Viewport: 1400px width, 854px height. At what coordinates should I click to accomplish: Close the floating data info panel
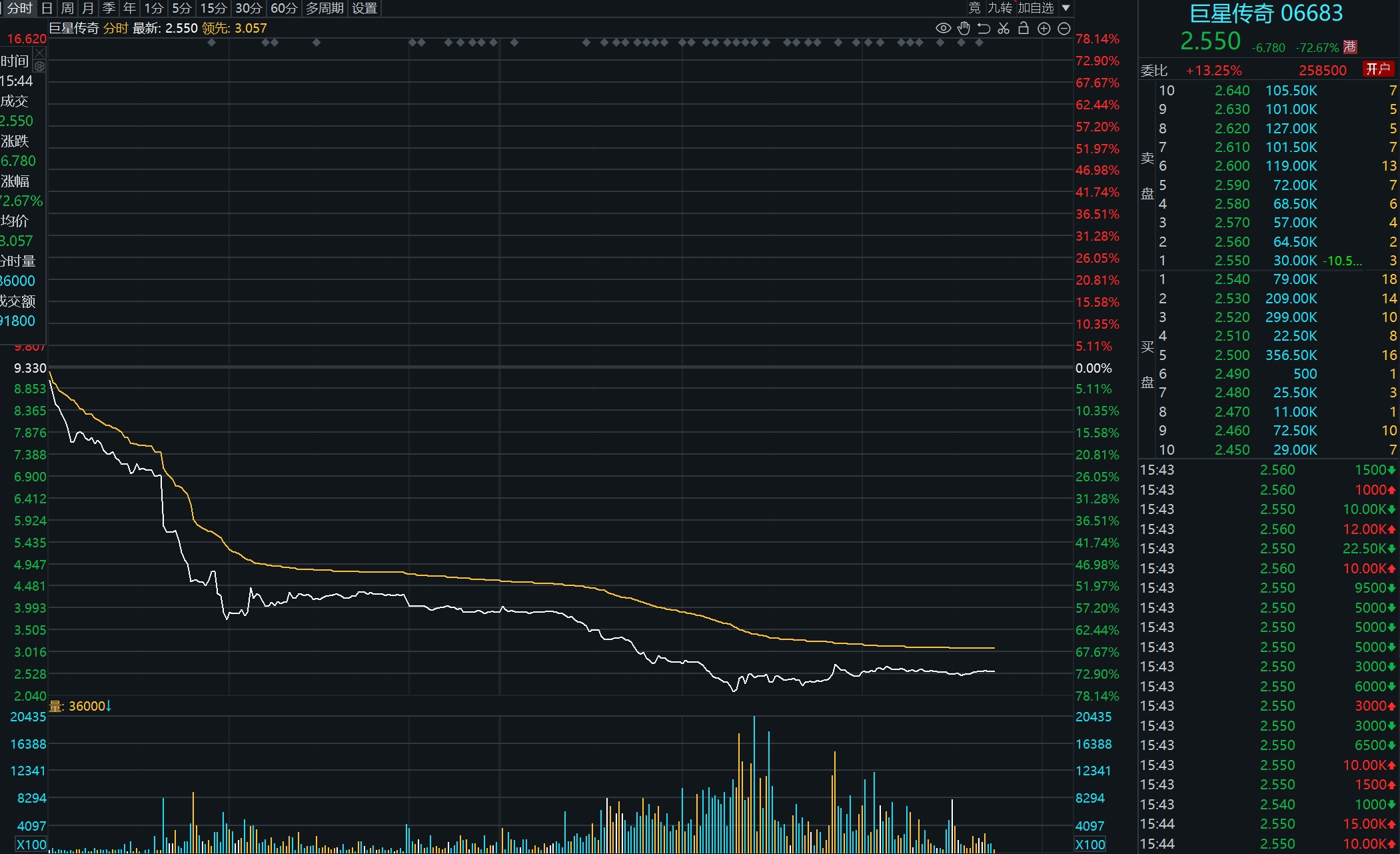(39, 52)
